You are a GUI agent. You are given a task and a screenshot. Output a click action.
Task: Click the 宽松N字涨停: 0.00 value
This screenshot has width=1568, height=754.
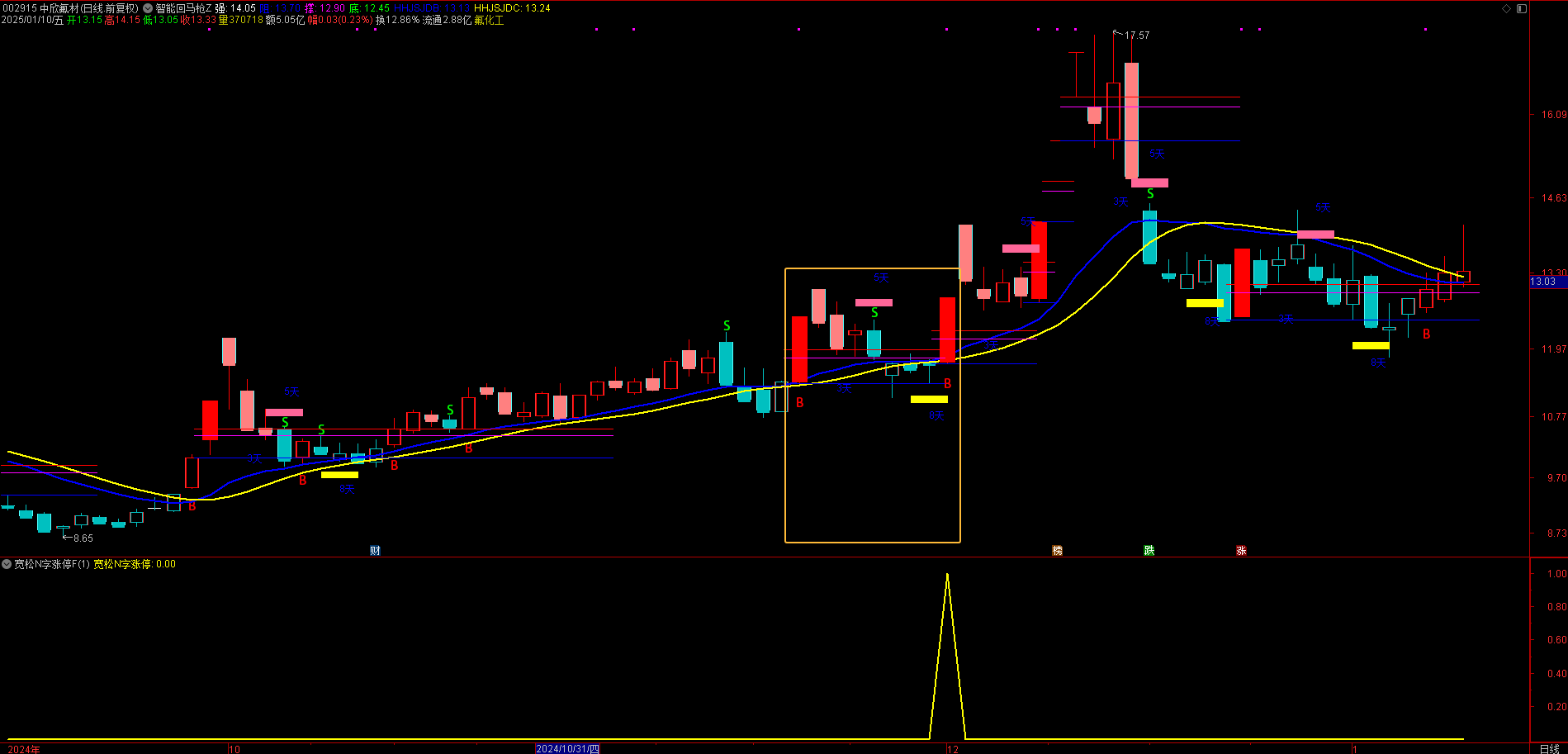[x=135, y=564]
